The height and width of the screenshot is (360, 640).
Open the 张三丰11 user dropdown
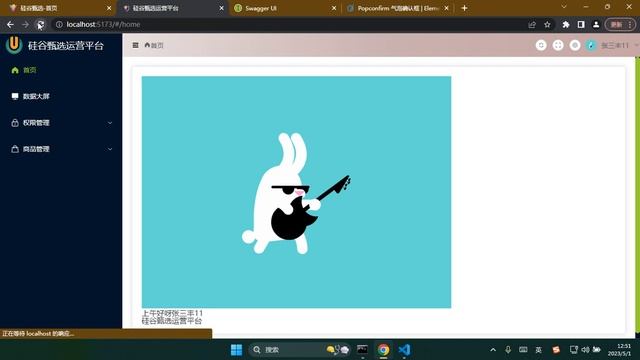click(x=619, y=45)
